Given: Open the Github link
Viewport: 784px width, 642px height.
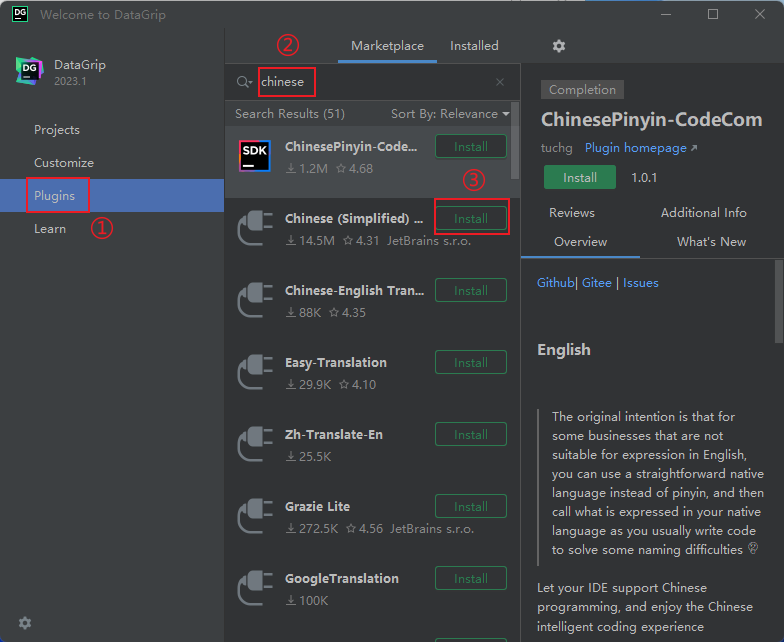Looking at the screenshot, I should [556, 283].
